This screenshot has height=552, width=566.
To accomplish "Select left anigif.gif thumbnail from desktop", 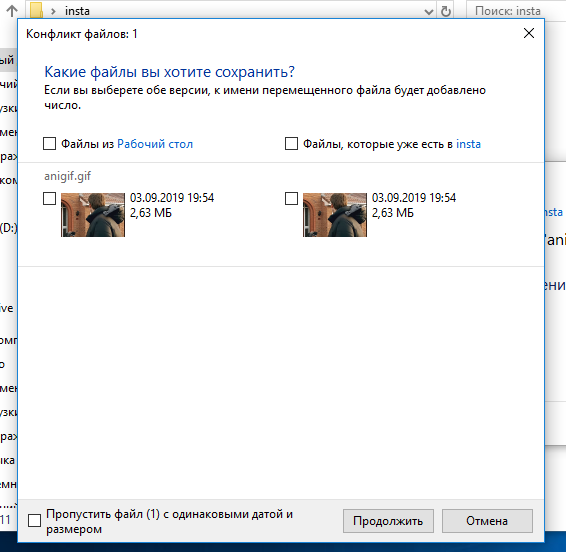I will 93,215.
